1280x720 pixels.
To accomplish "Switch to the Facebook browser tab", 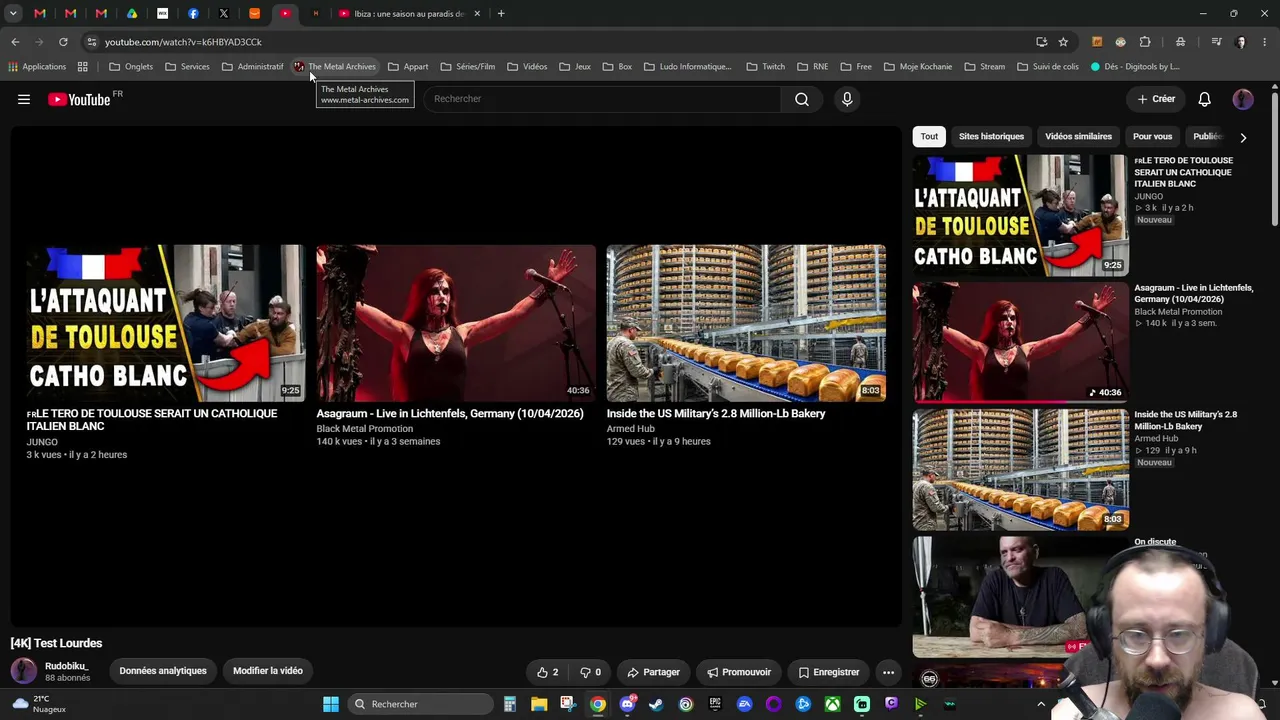I will 193,14.
